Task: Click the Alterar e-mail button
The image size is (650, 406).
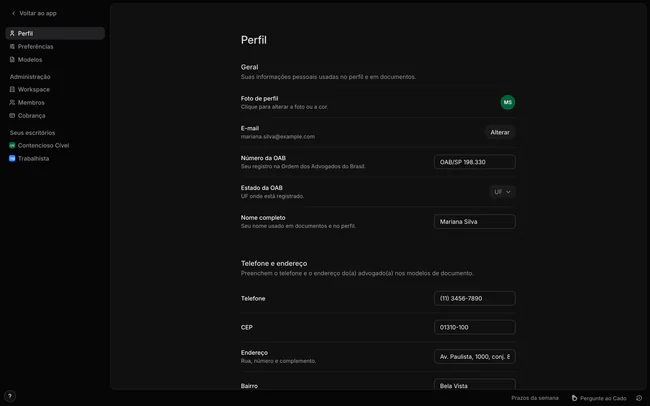Action: [x=500, y=132]
